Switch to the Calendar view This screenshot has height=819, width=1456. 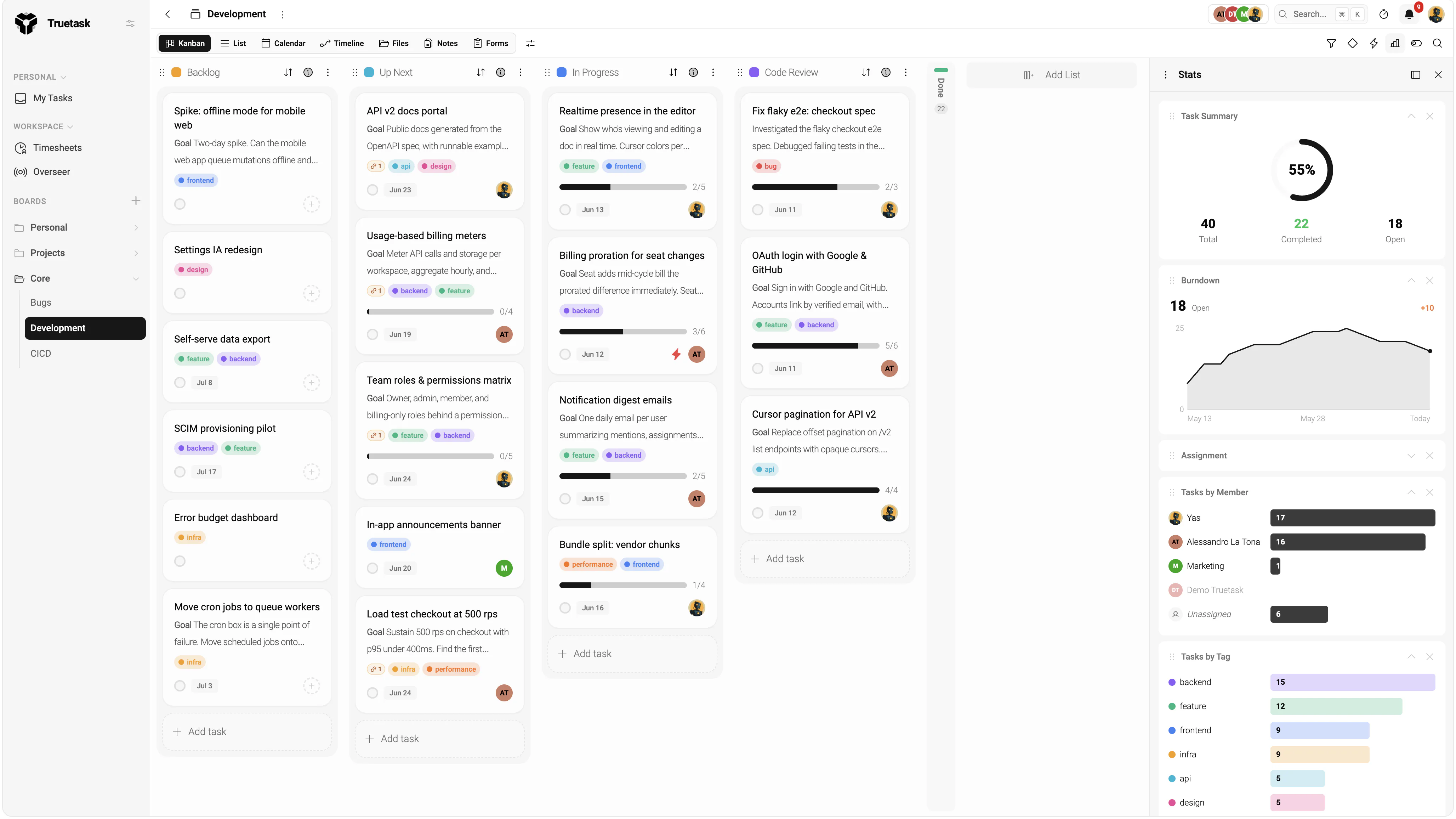click(x=283, y=43)
